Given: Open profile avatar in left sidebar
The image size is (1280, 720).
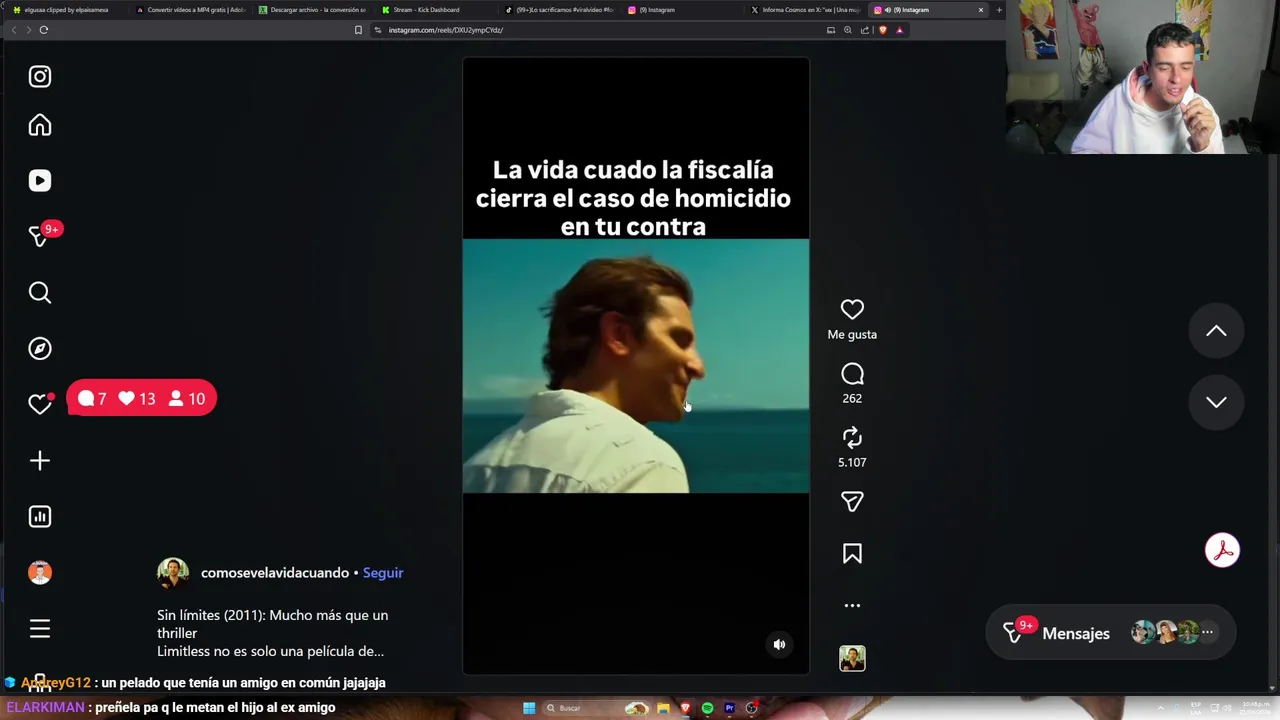Looking at the screenshot, I should [x=40, y=573].
